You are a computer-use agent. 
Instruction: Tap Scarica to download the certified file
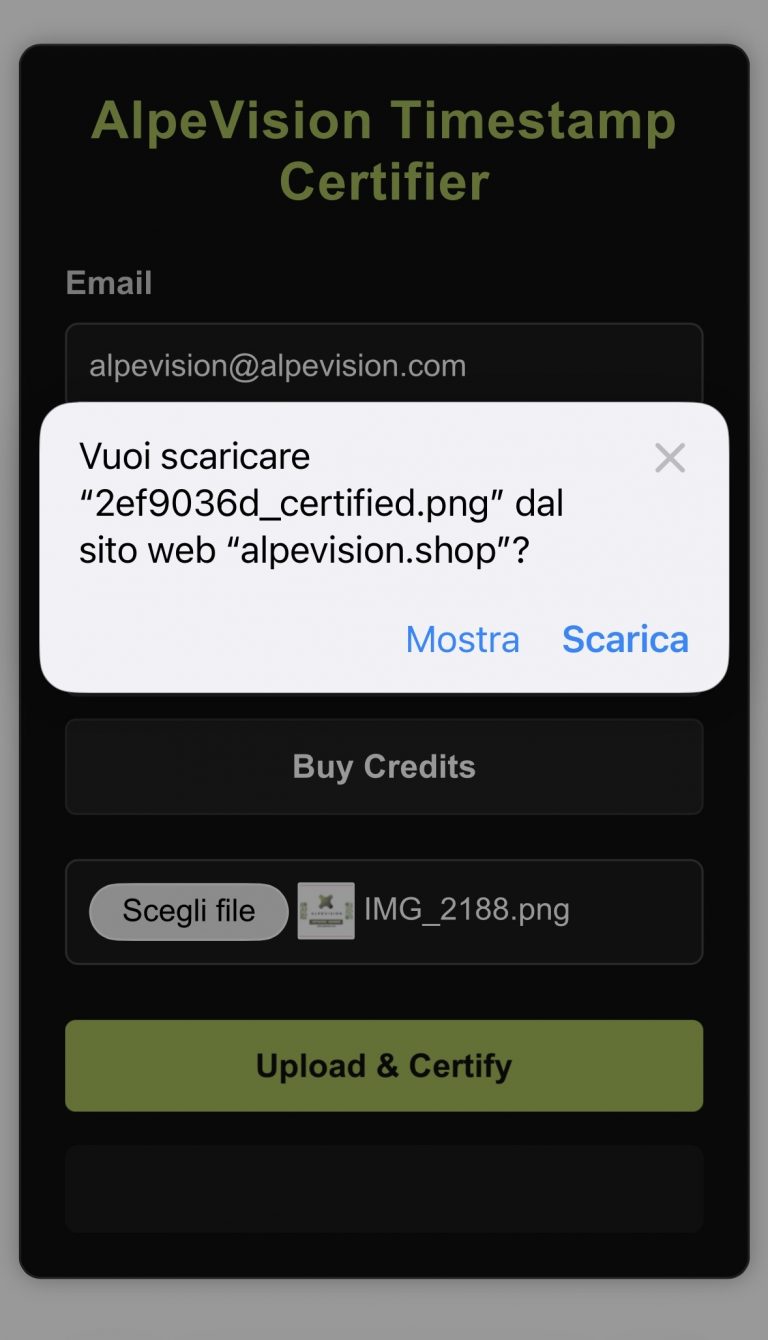625,639
